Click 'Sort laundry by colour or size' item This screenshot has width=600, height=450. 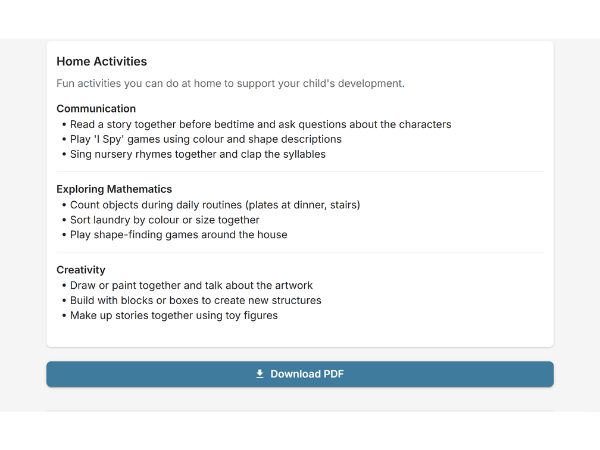click(x=164, y=220)
